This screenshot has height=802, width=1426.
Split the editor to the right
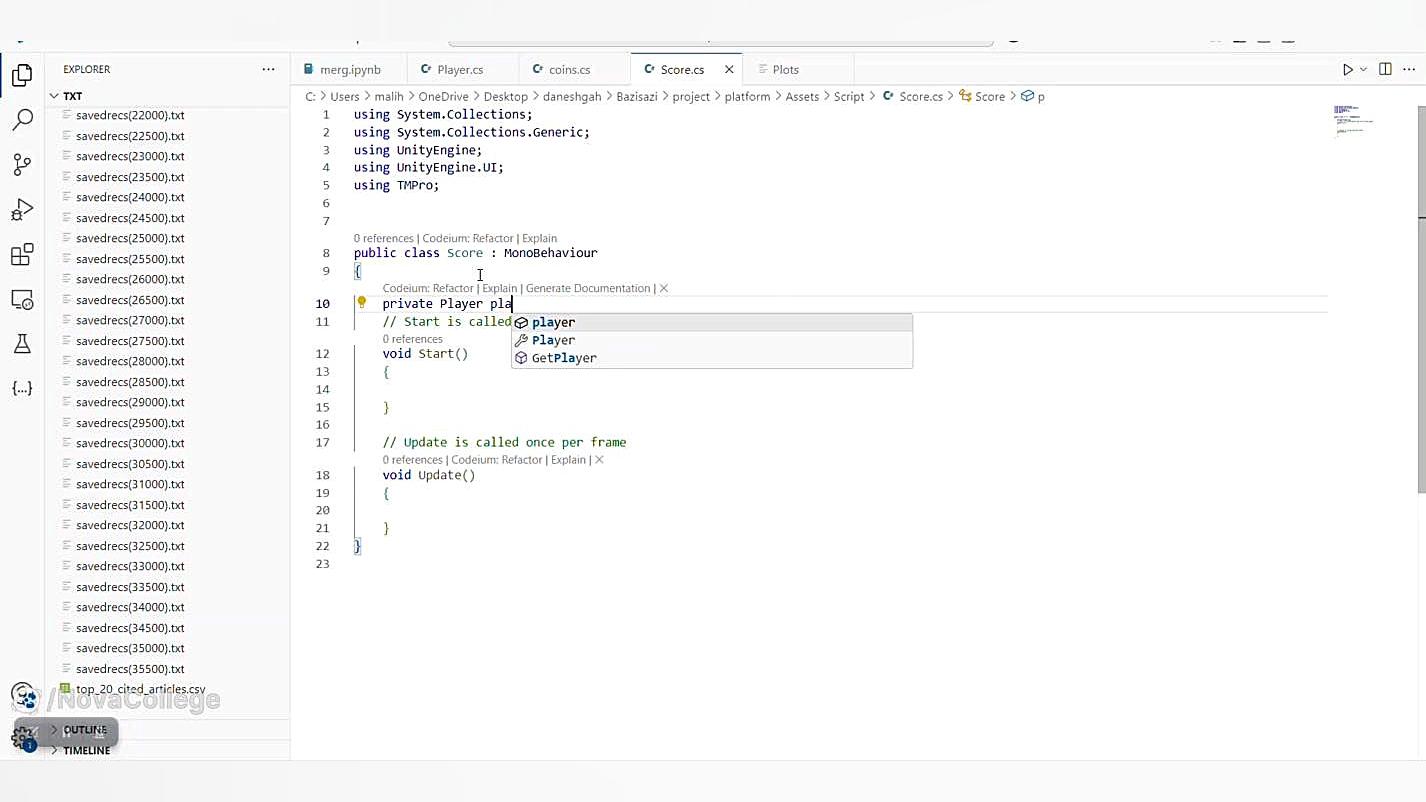point(1385,69)
